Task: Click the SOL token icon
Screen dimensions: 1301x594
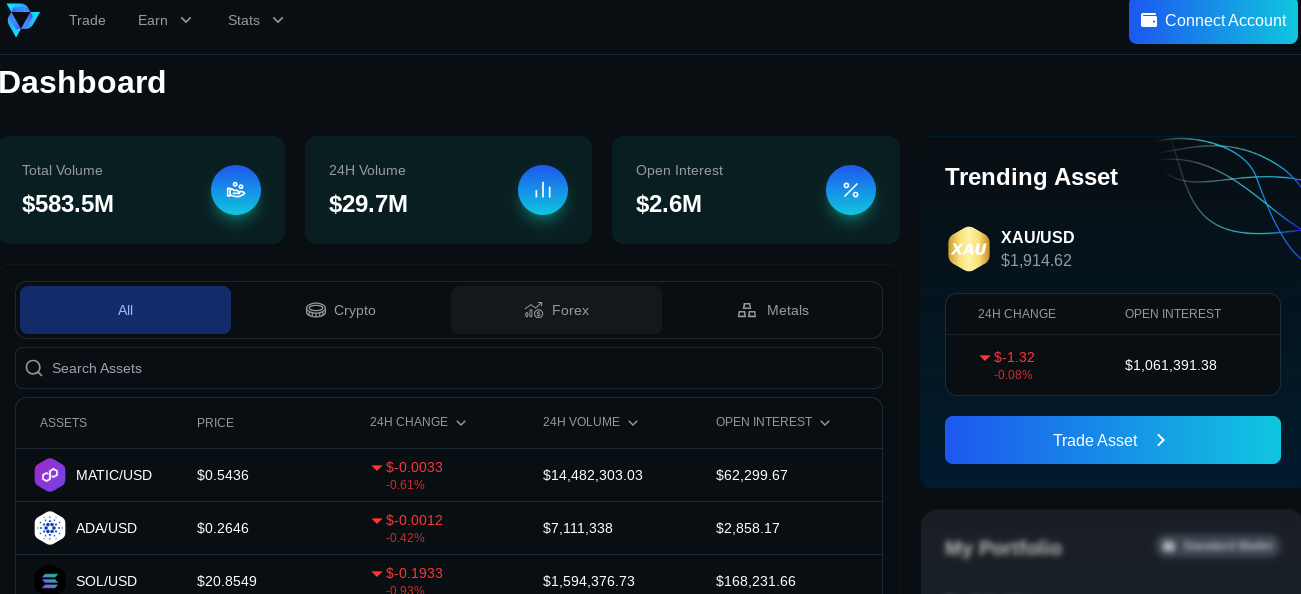Action: pyautogui.click(x=50, y=580)
